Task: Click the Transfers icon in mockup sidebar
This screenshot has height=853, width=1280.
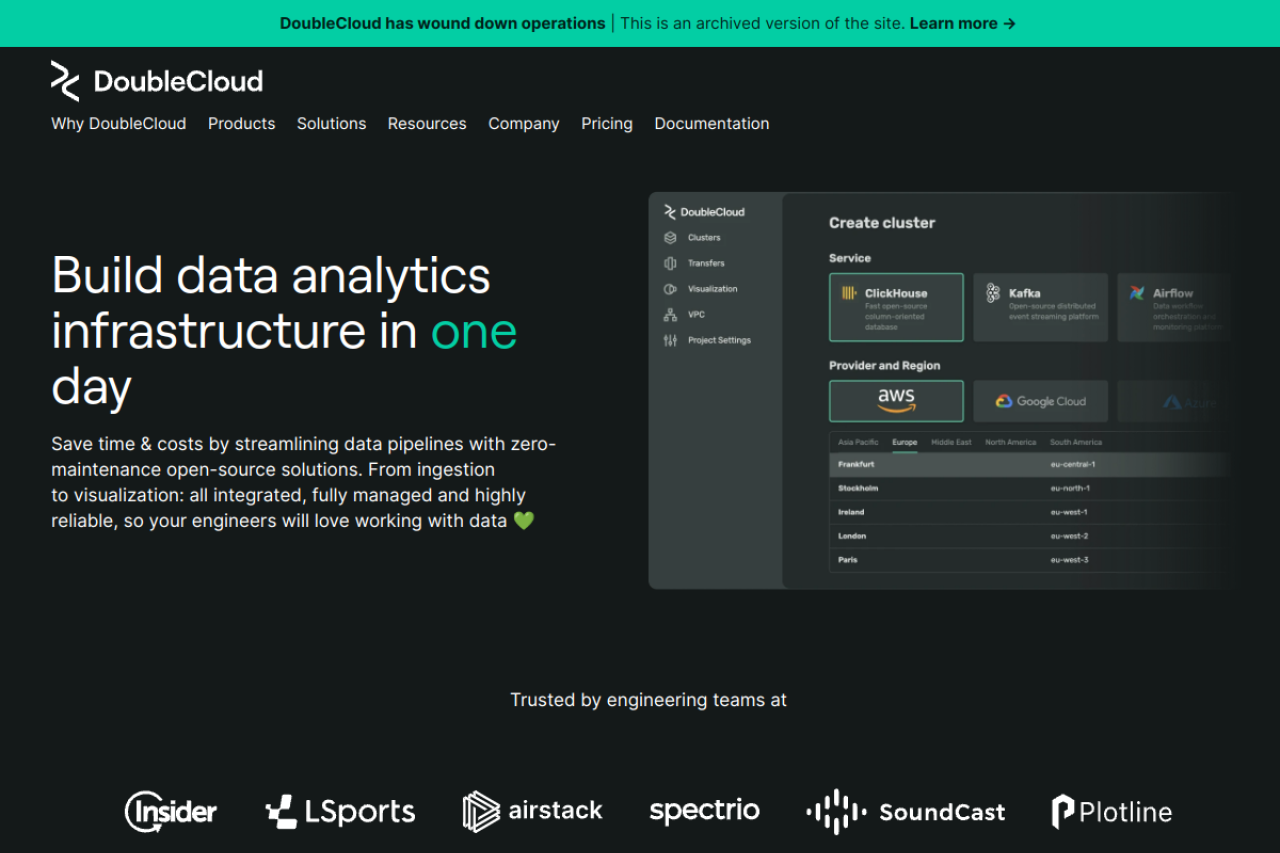Action: pos(670,263)
